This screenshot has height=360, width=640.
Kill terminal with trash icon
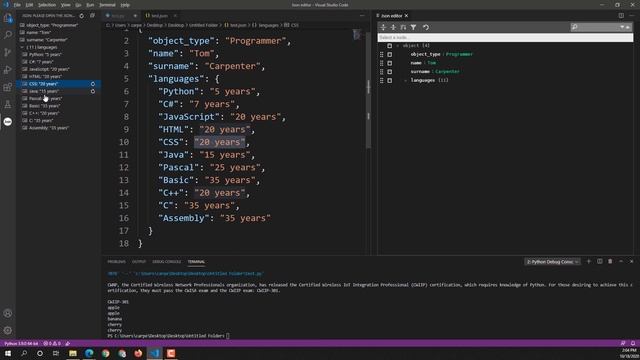pos(610,261)
